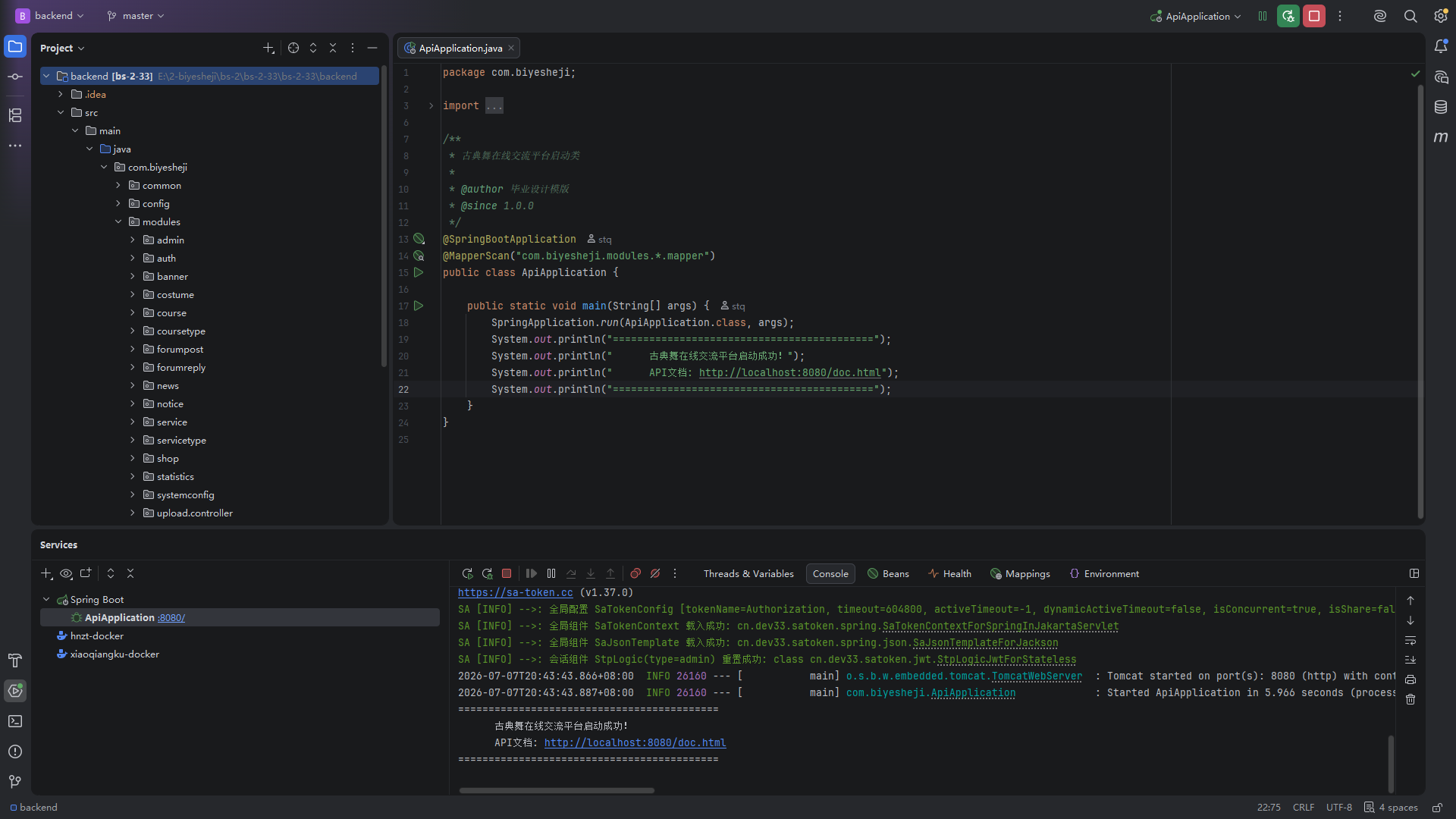Expand all nodes in Project panel

click(x=313, y=48)
